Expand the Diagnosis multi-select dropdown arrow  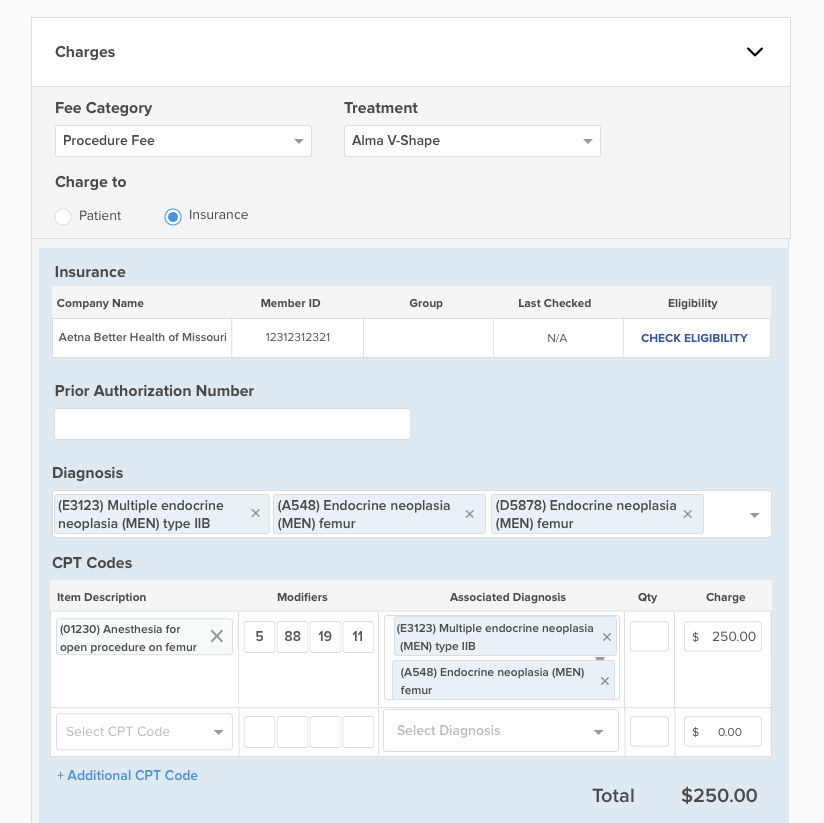[754, 515]
